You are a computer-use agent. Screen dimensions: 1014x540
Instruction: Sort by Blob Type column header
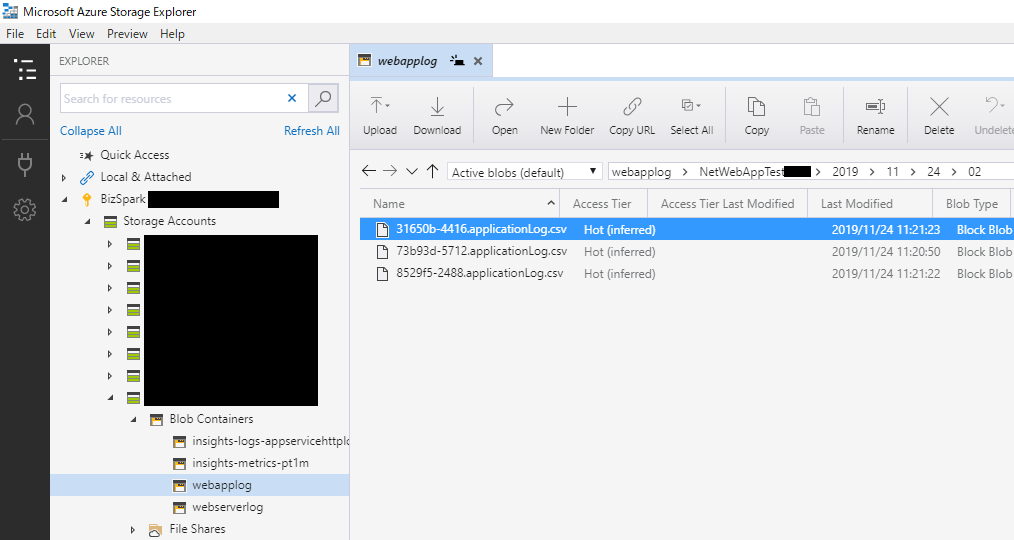[972, 204]
